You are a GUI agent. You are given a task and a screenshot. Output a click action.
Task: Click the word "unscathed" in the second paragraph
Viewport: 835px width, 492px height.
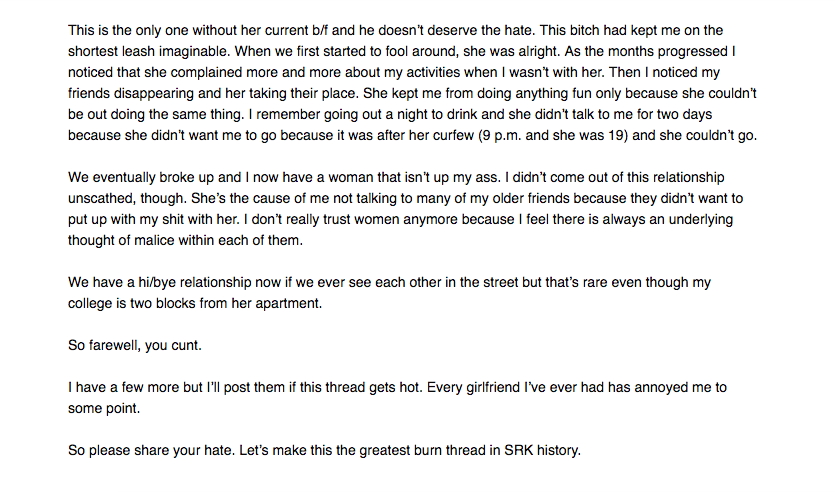(101, 199)
